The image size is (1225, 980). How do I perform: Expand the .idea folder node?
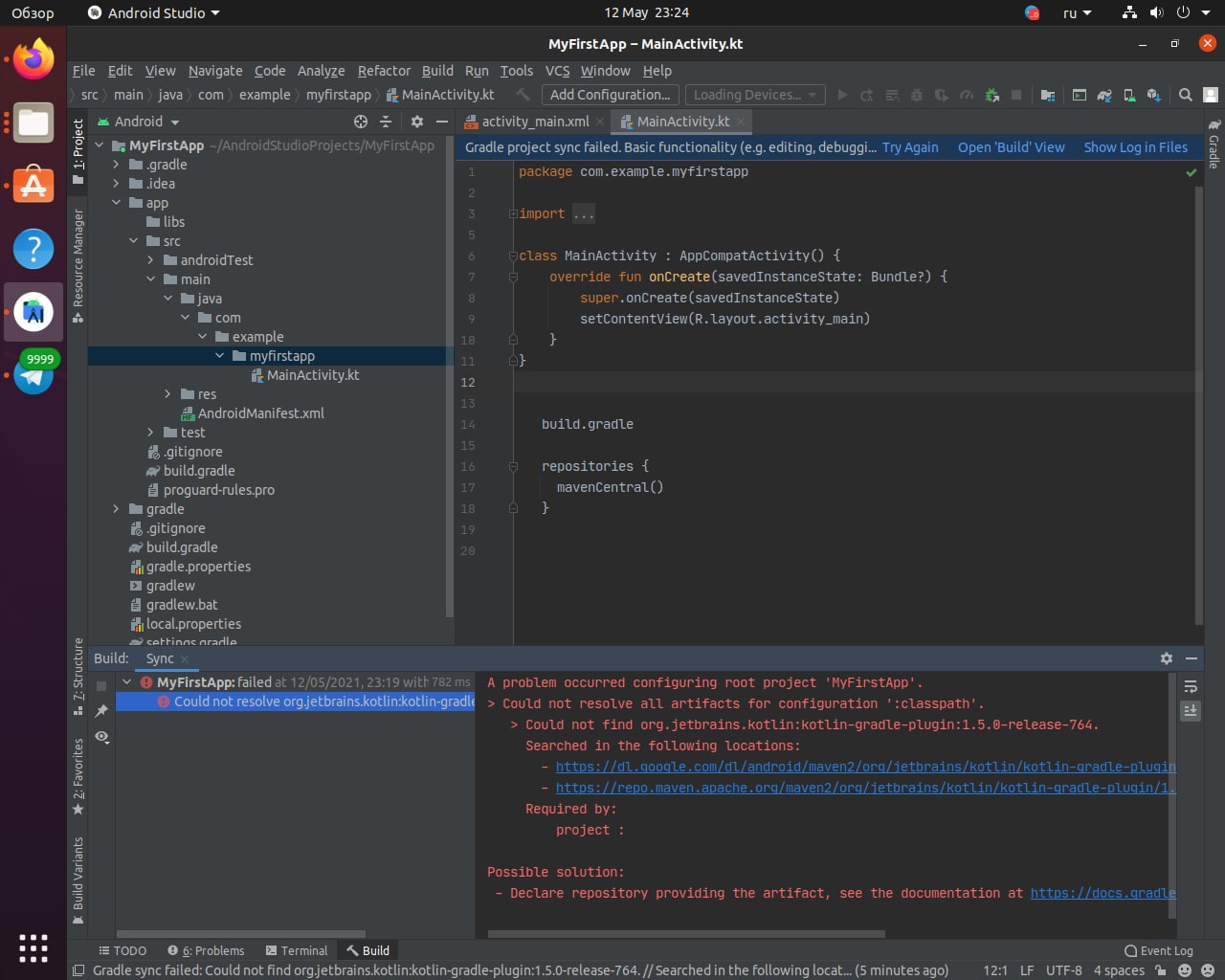116,184
